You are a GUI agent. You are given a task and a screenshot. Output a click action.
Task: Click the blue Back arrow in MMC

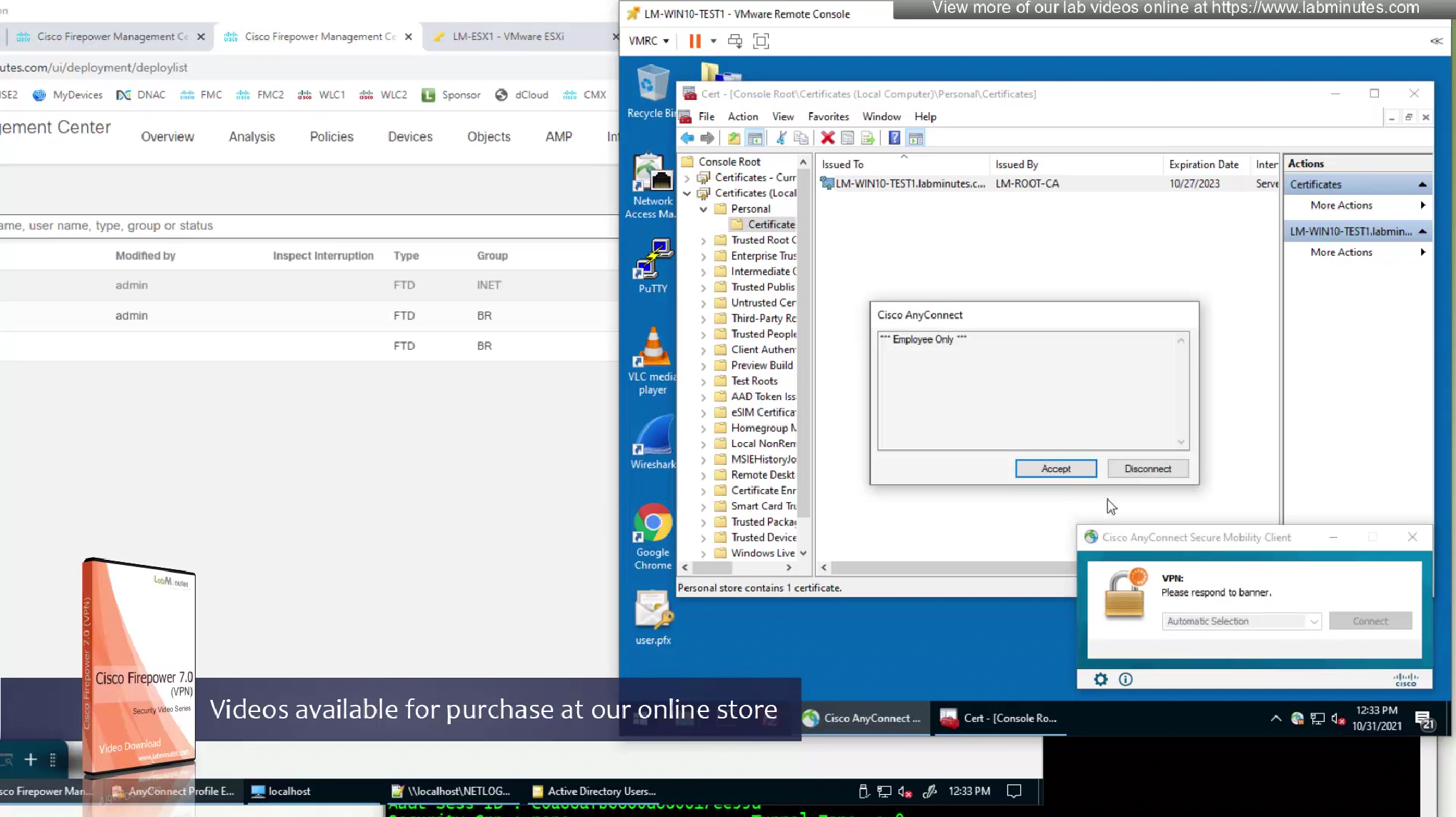(x=687, y=138)
